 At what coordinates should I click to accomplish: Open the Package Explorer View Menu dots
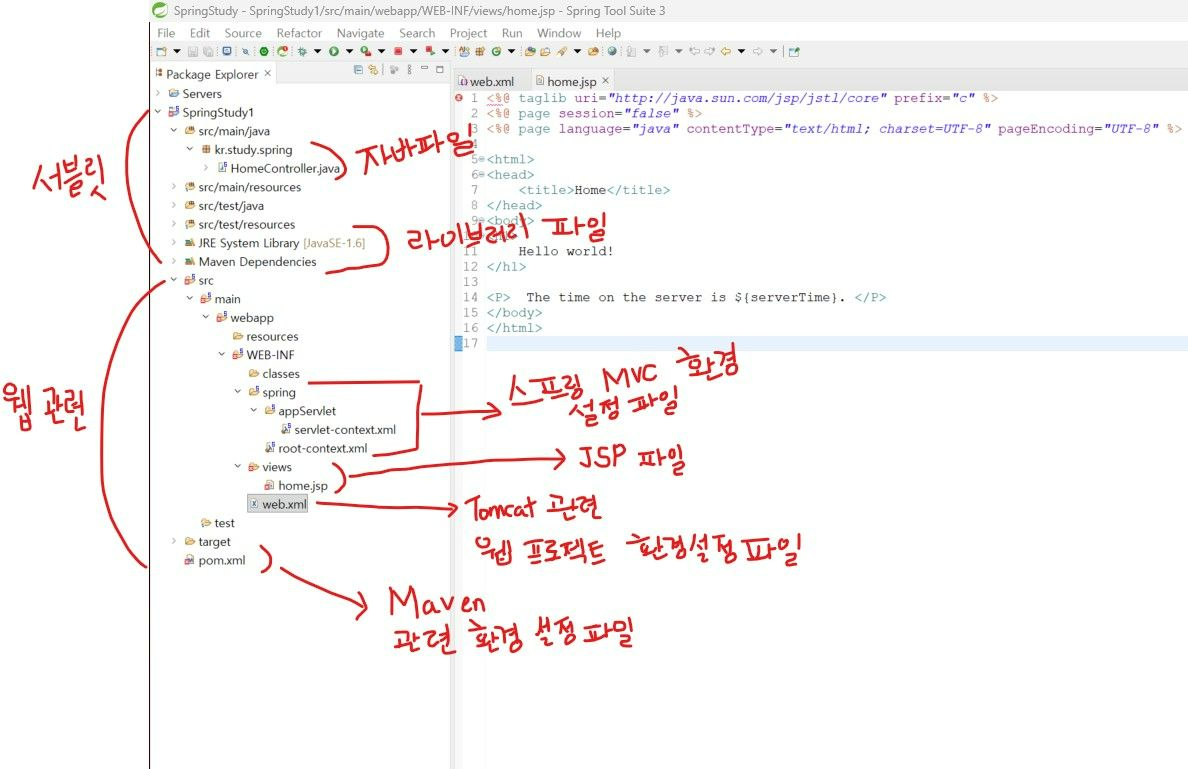click(409, 70)
